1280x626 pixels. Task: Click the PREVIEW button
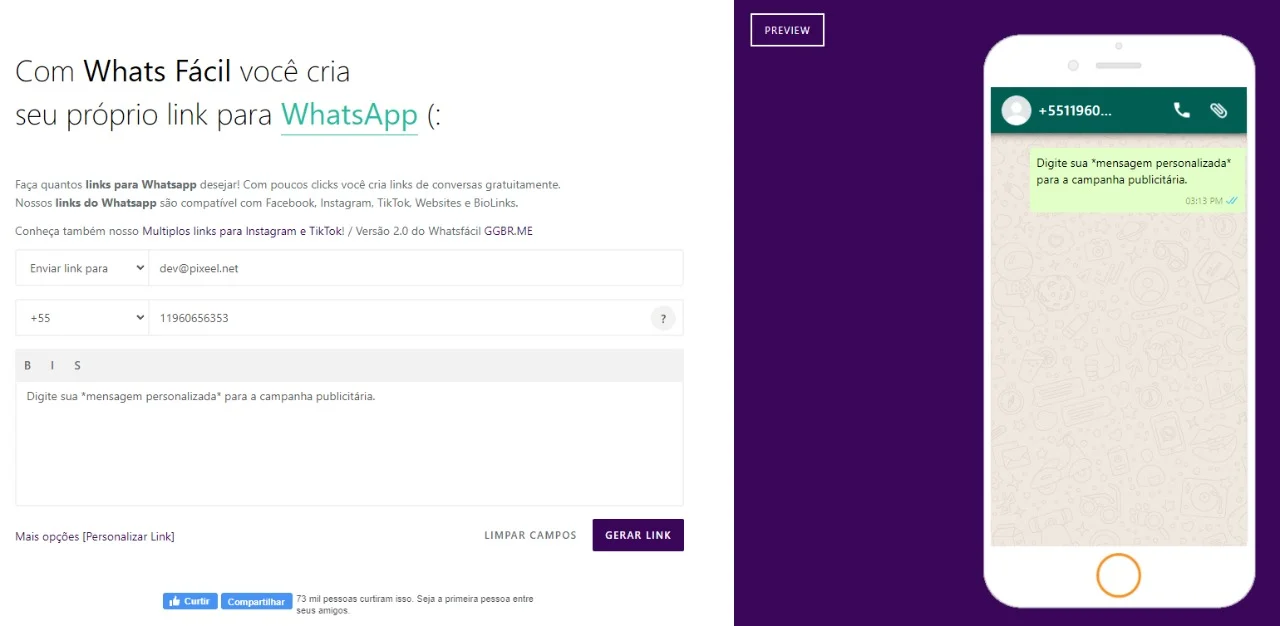tap(787, 30)
